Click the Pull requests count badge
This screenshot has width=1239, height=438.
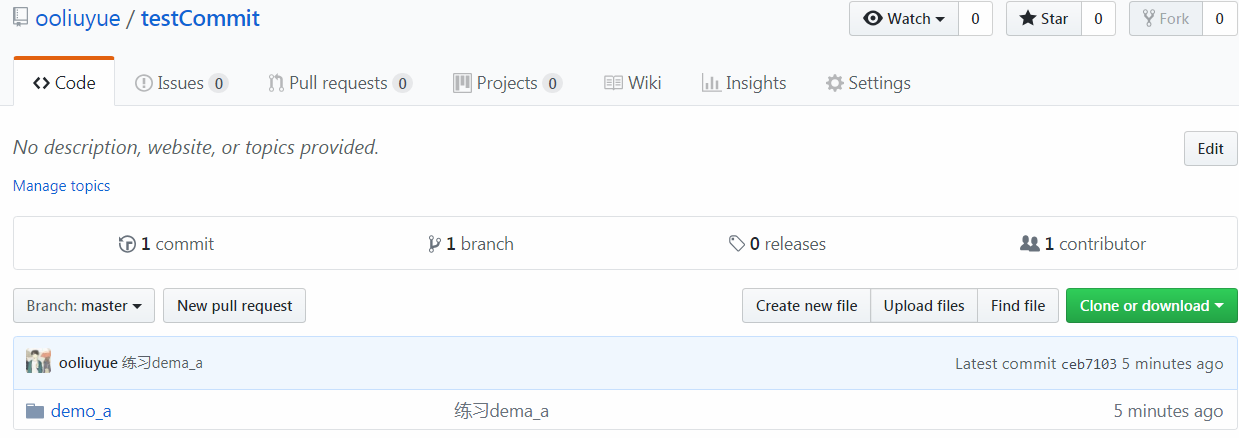pos(402,83)
